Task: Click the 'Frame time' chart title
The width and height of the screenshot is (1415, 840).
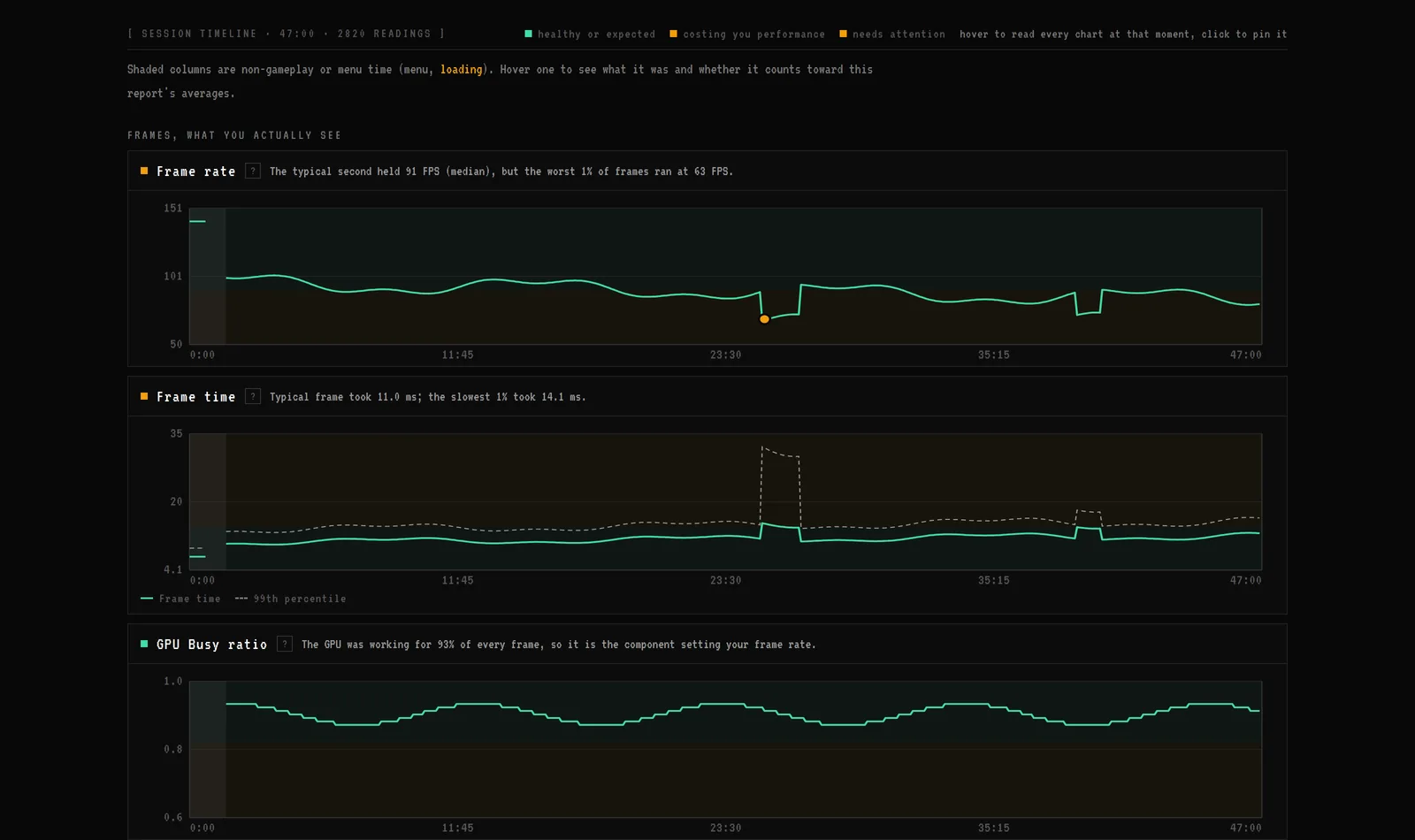Action: click(x=196, y=397)
